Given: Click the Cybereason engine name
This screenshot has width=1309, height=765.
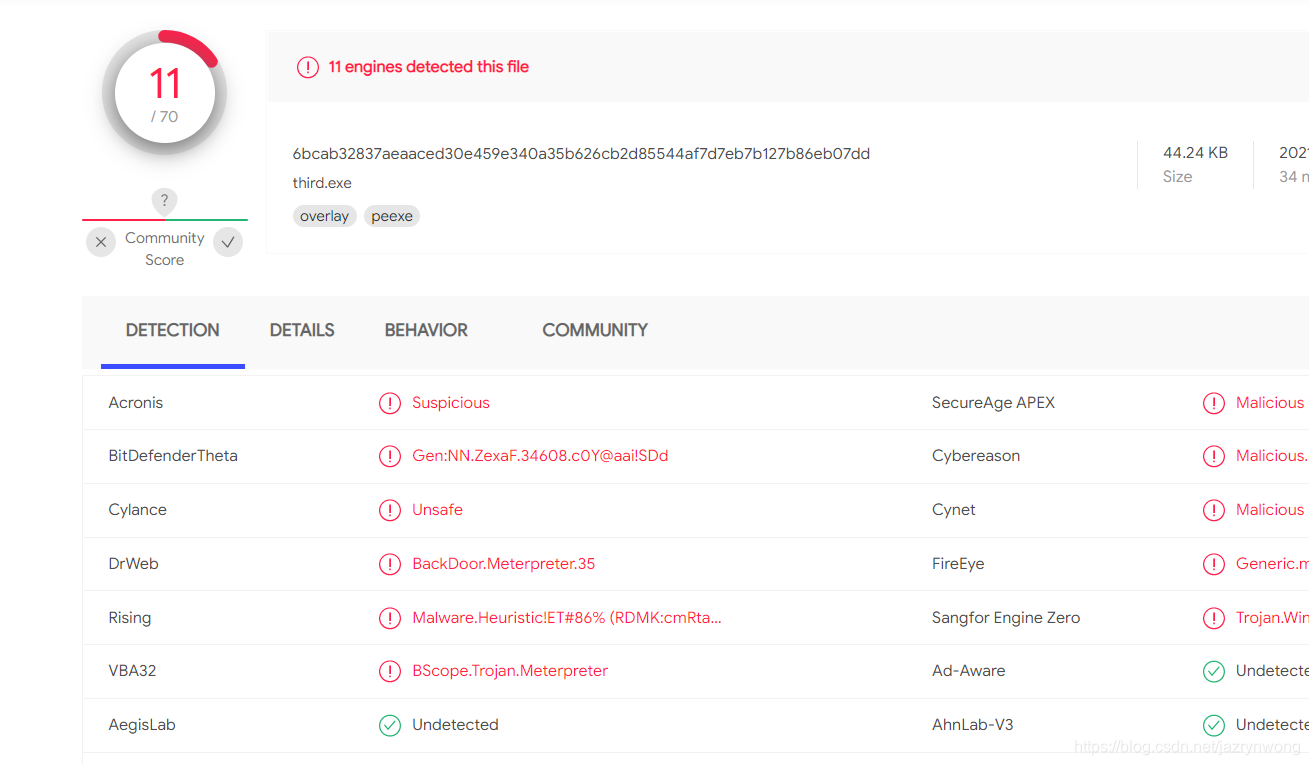Looking at the screenshot, I should point(976,456).
